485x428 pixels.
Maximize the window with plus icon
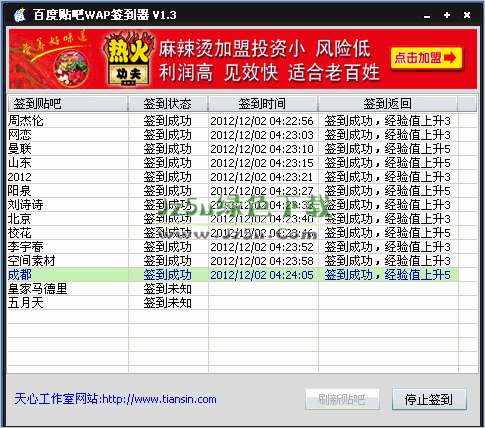click(x=447, y=15)
